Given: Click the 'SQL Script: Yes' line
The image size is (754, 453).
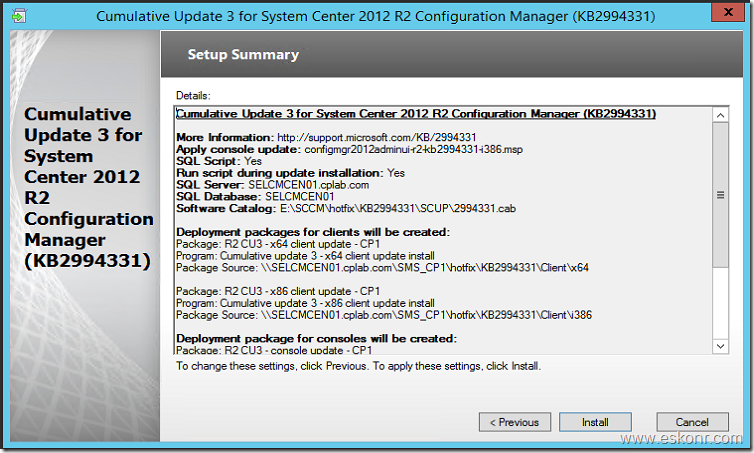Looking at the screenshot, I should pos(219,161).
